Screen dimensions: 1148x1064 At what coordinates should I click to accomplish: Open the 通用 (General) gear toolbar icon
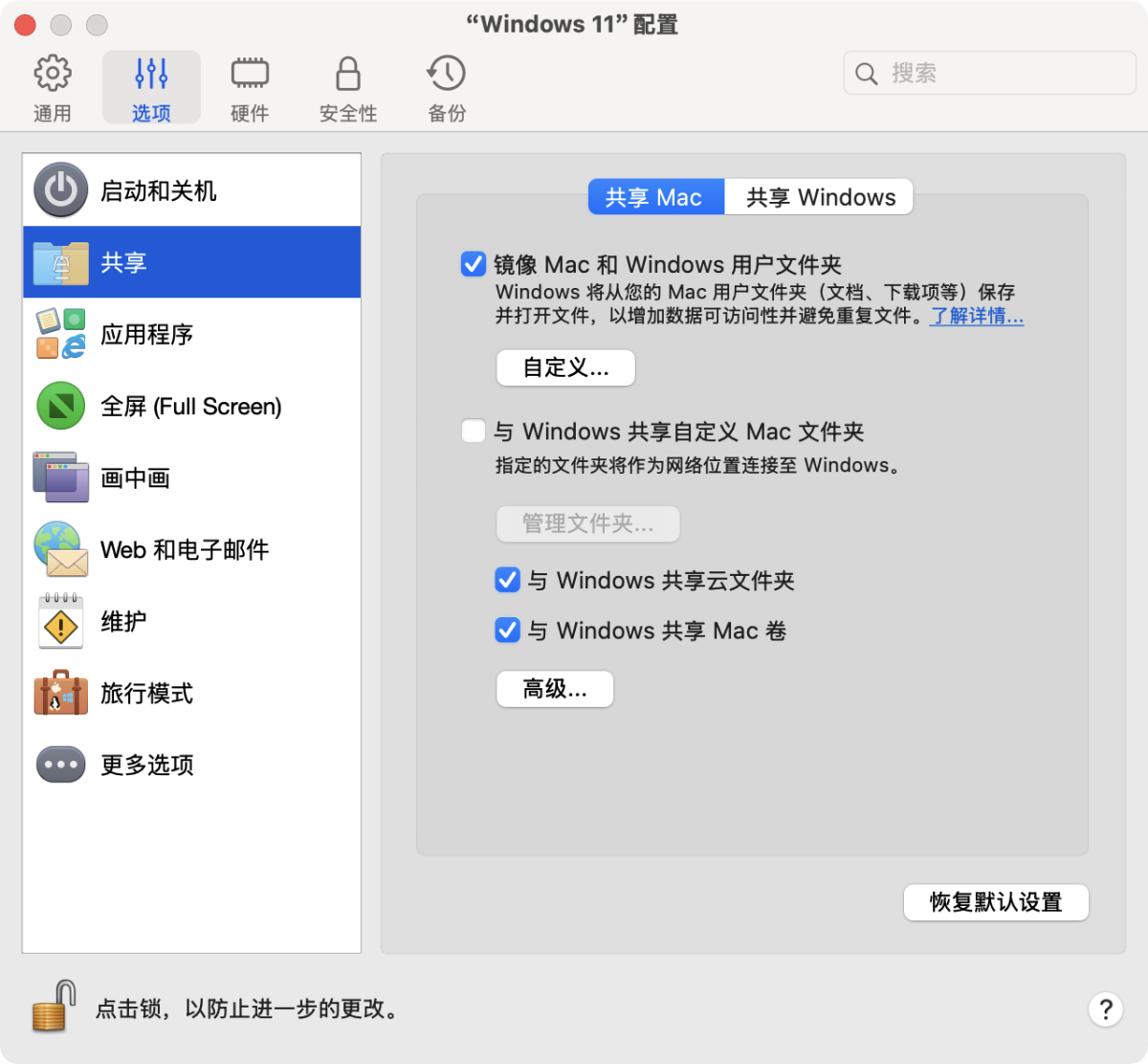click(x=53, y=88)
